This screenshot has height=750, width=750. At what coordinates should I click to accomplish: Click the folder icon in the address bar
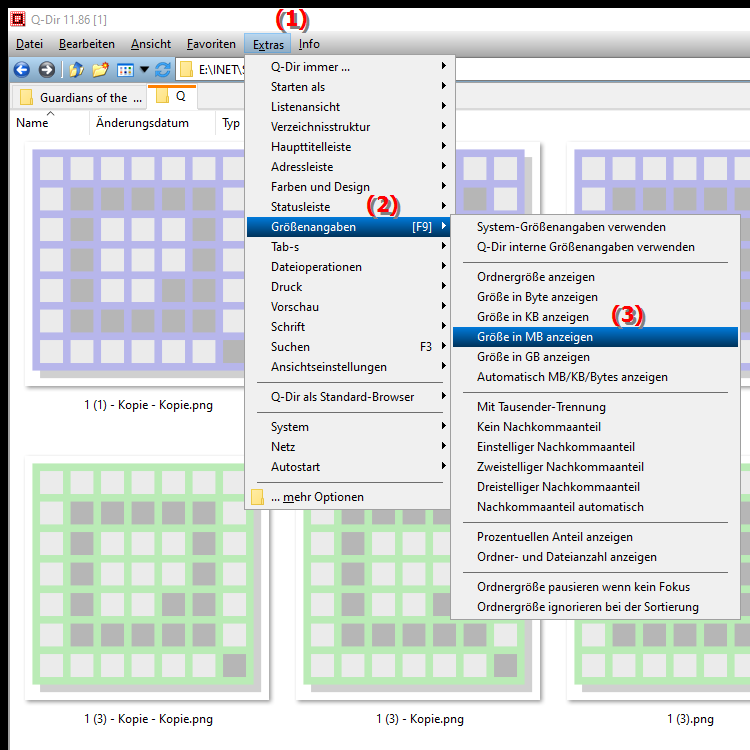[187, 70]
